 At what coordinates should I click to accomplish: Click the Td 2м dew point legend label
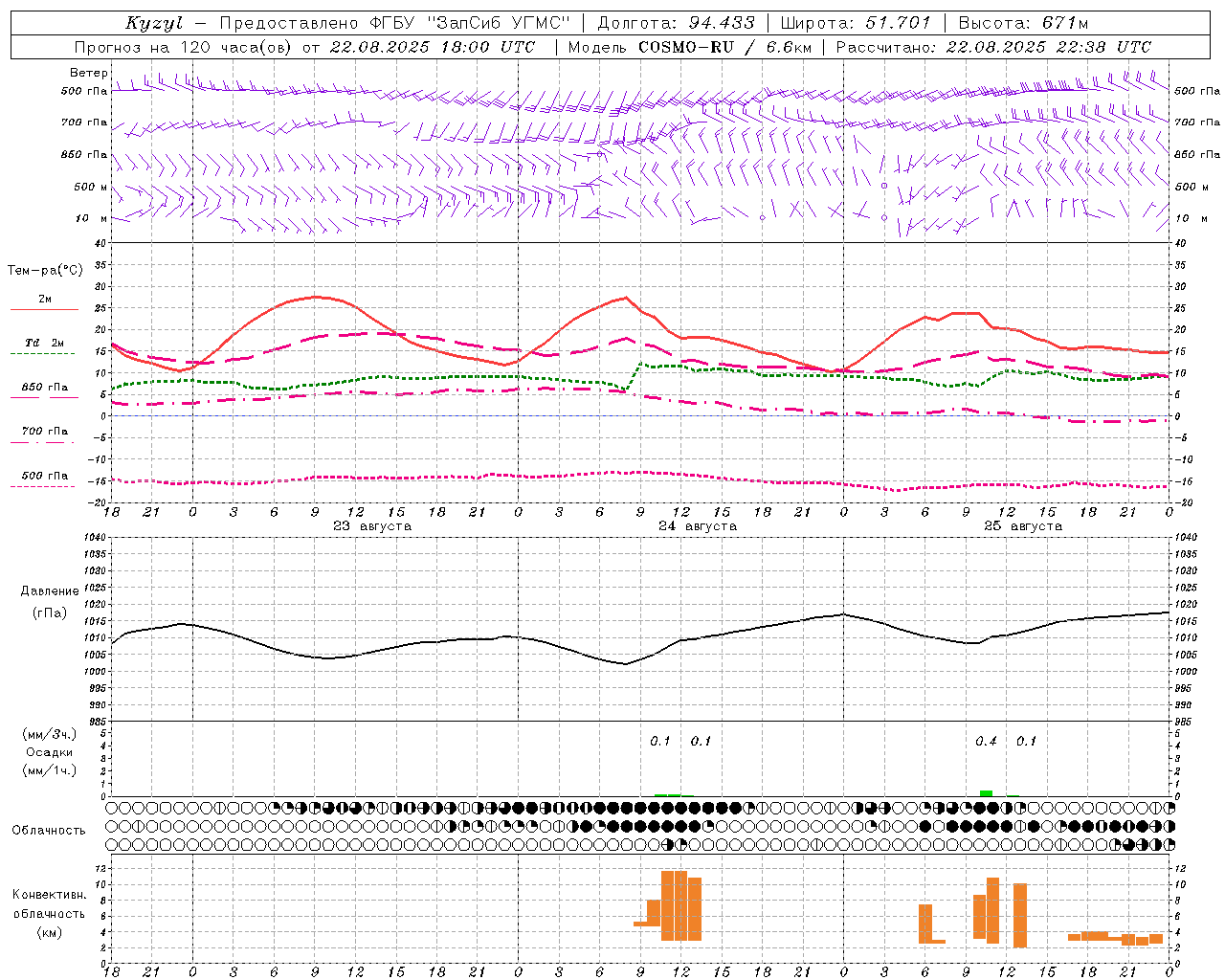(45, 343)
